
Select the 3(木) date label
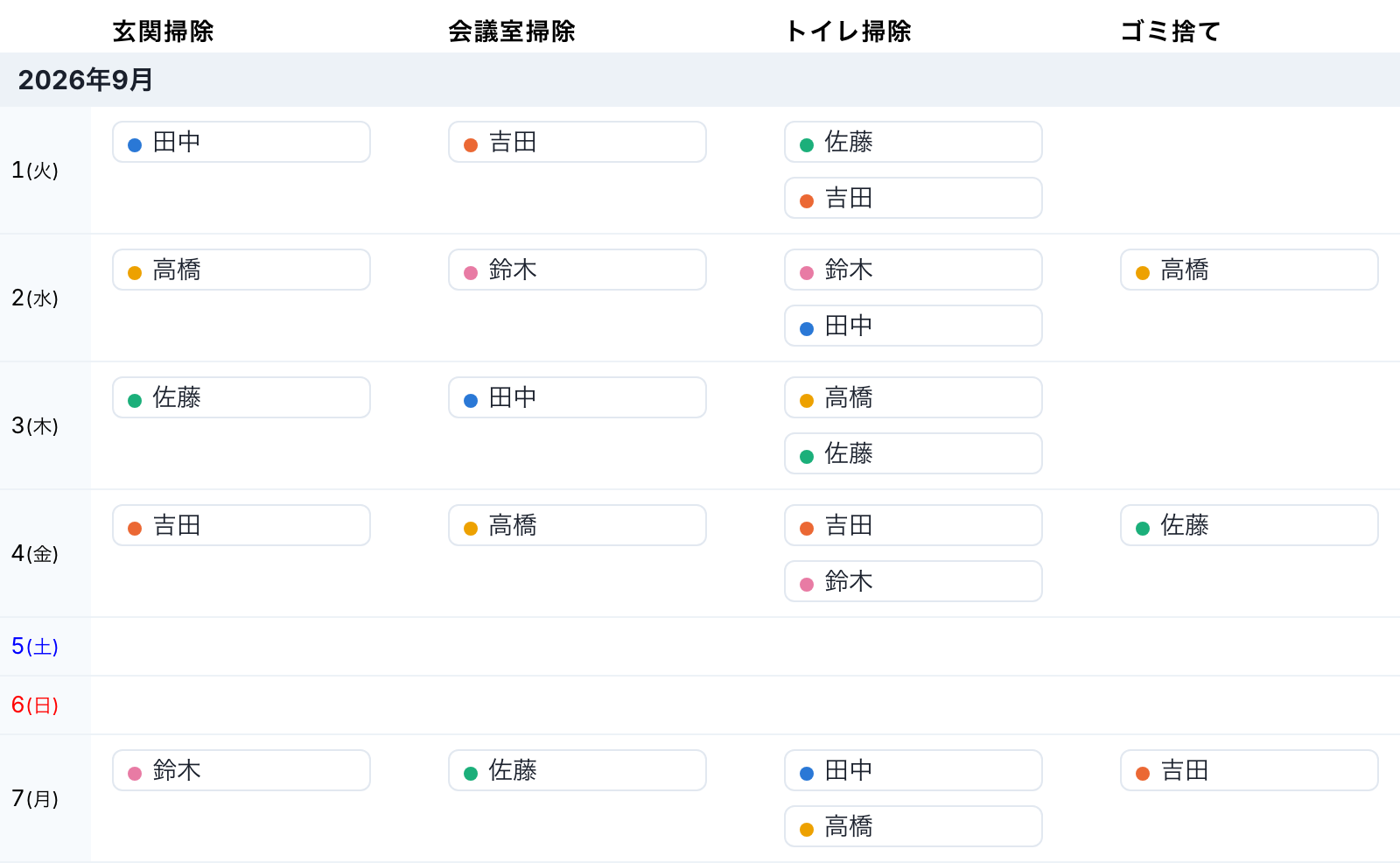click(x=35, y=425)
